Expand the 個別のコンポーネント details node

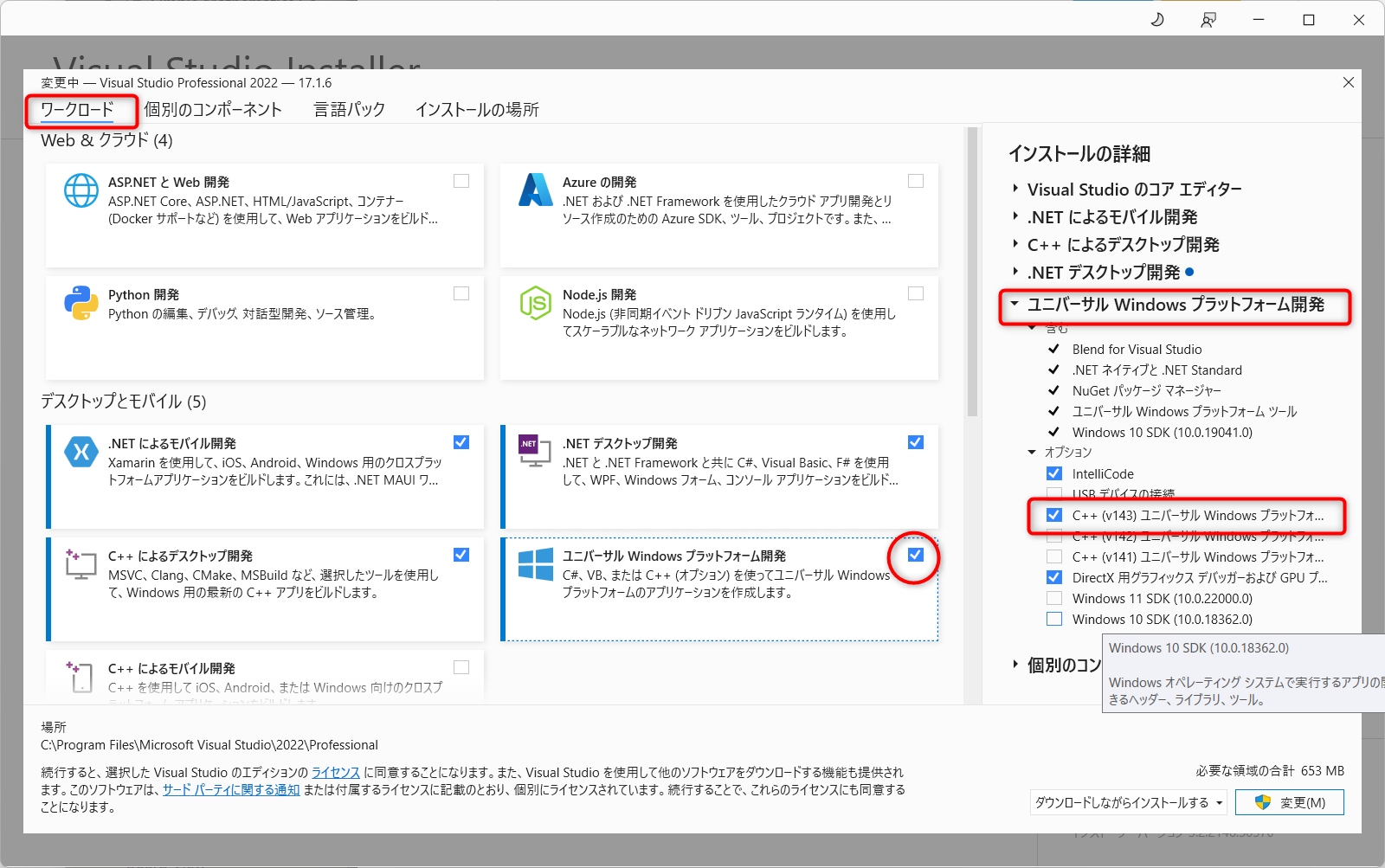click(1015, 665)
